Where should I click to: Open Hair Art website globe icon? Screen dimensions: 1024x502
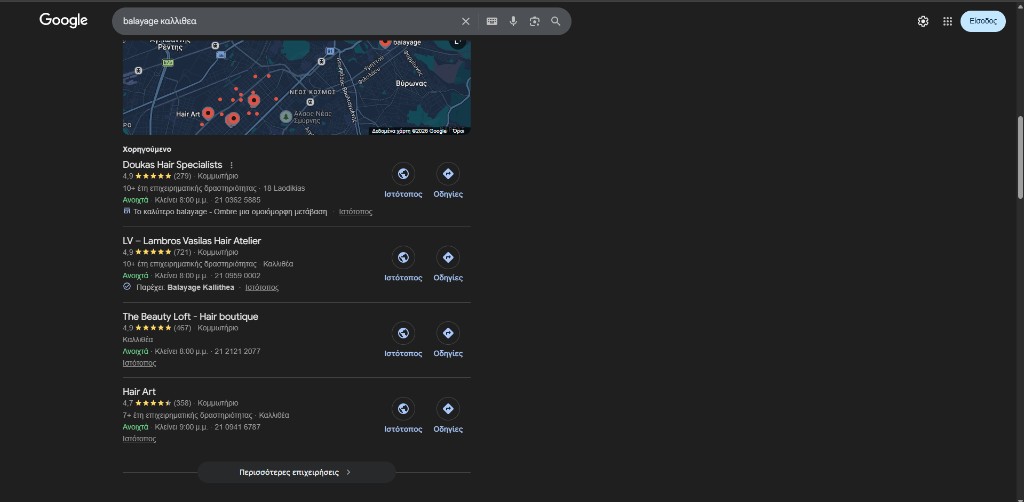point(403,409)
